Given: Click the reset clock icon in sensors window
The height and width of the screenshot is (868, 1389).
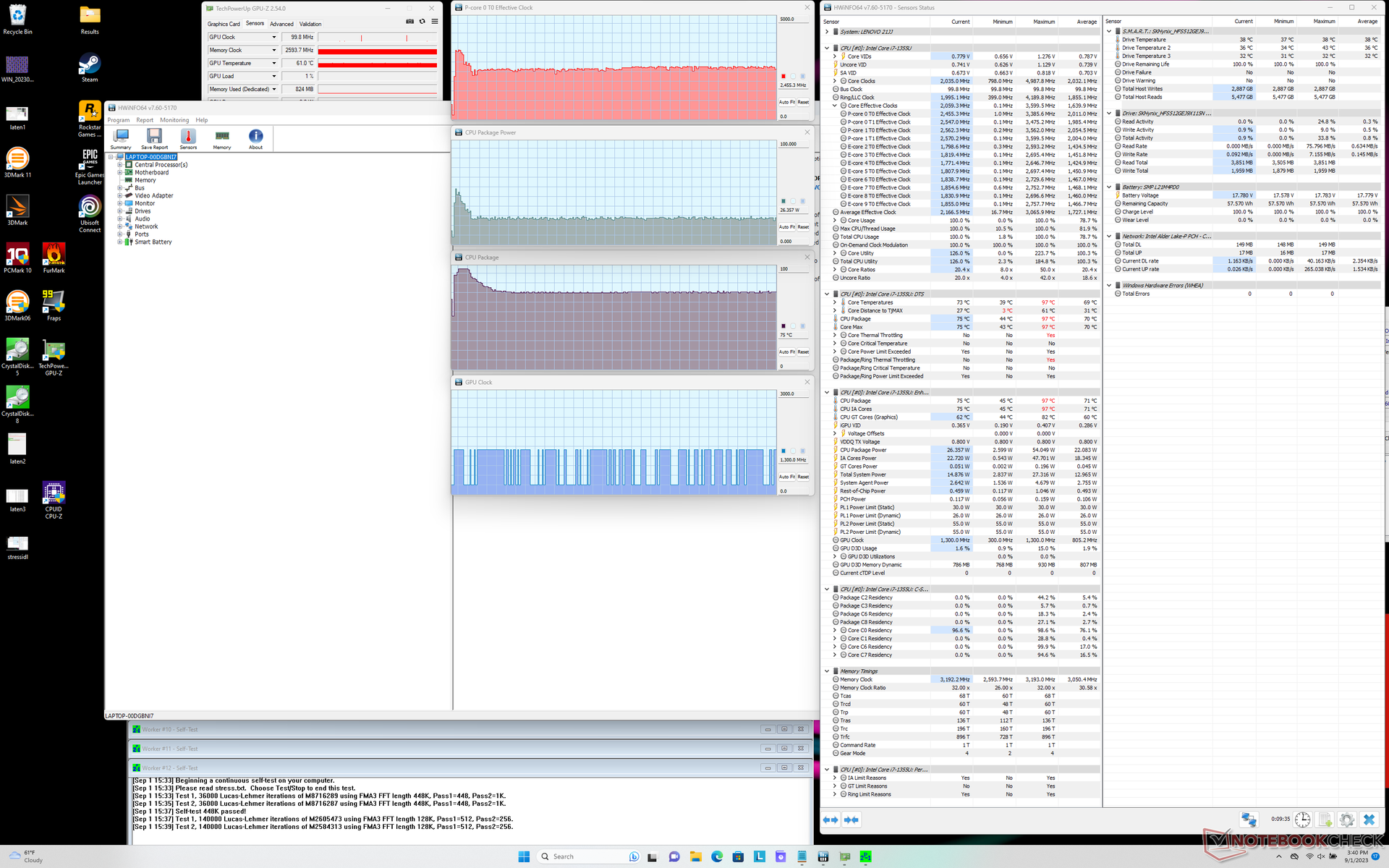Looking at the screenshot, I should tap(1302, 820).
